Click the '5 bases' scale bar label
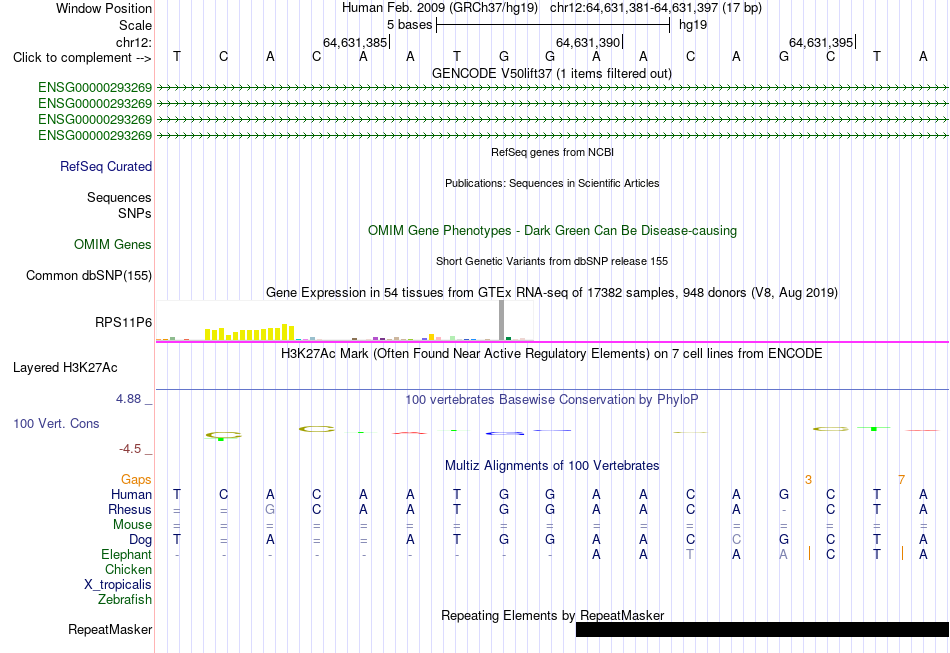950x653 pixels. pyautogui.click(x=410, y=25)
